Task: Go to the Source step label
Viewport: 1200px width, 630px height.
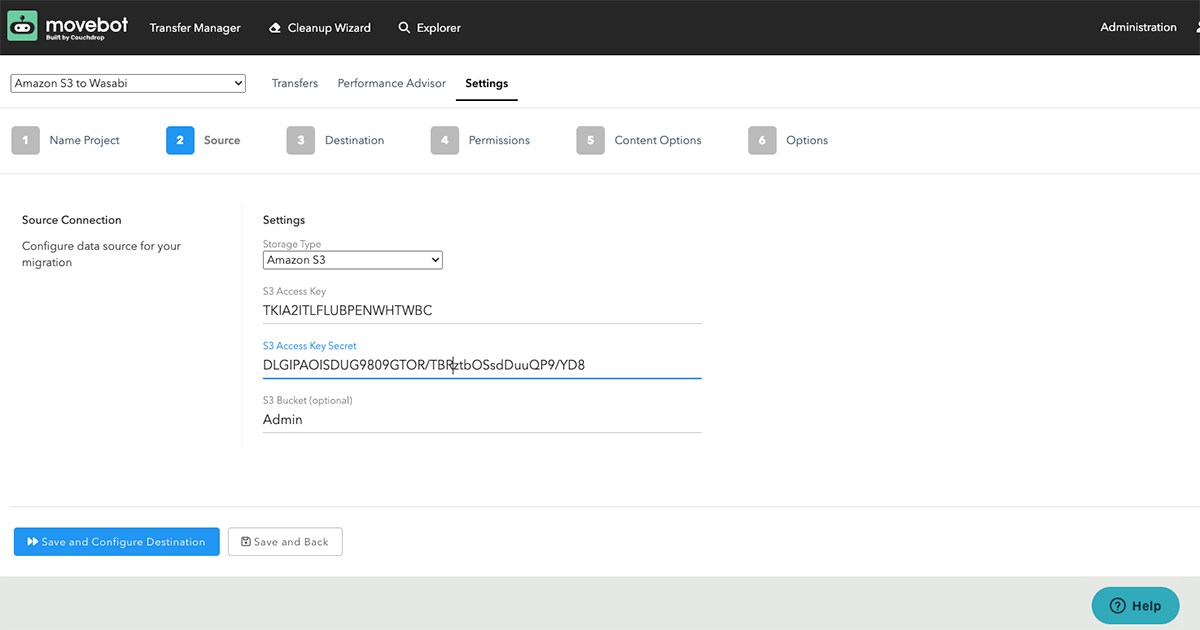Action: [222, 140]
